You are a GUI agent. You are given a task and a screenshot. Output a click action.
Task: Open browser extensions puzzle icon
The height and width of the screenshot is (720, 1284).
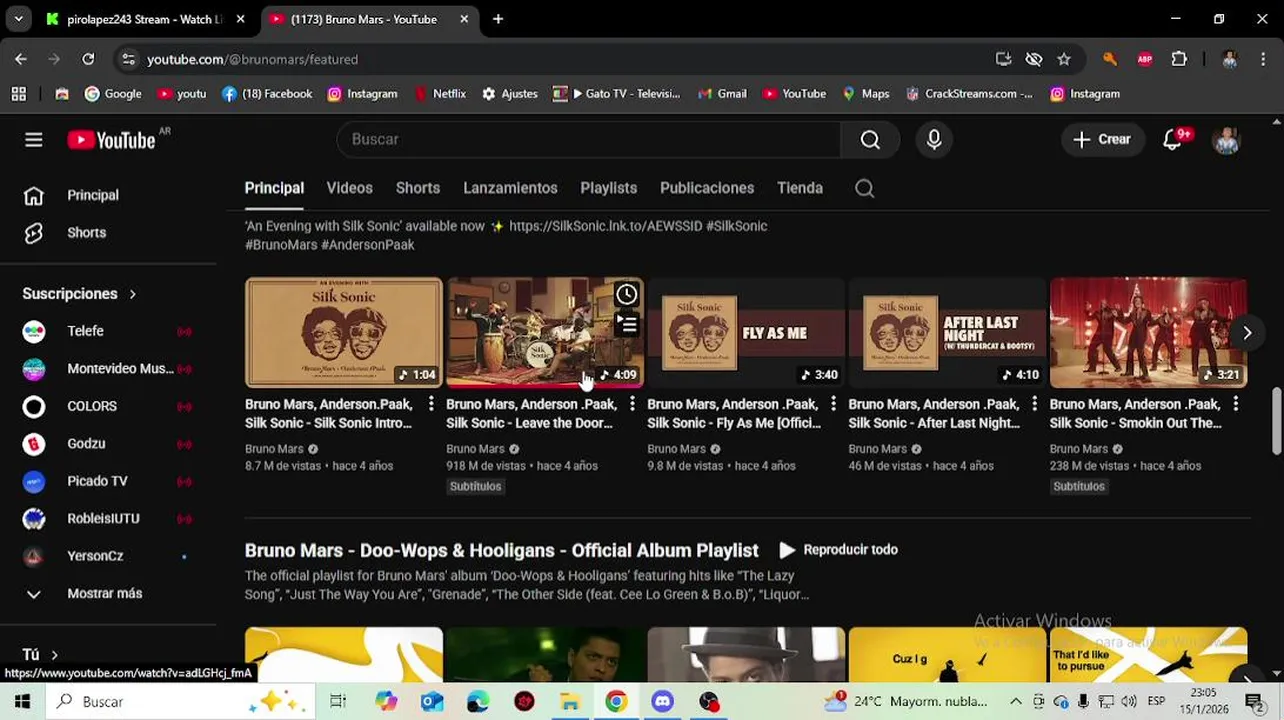tap(1179, 59)
